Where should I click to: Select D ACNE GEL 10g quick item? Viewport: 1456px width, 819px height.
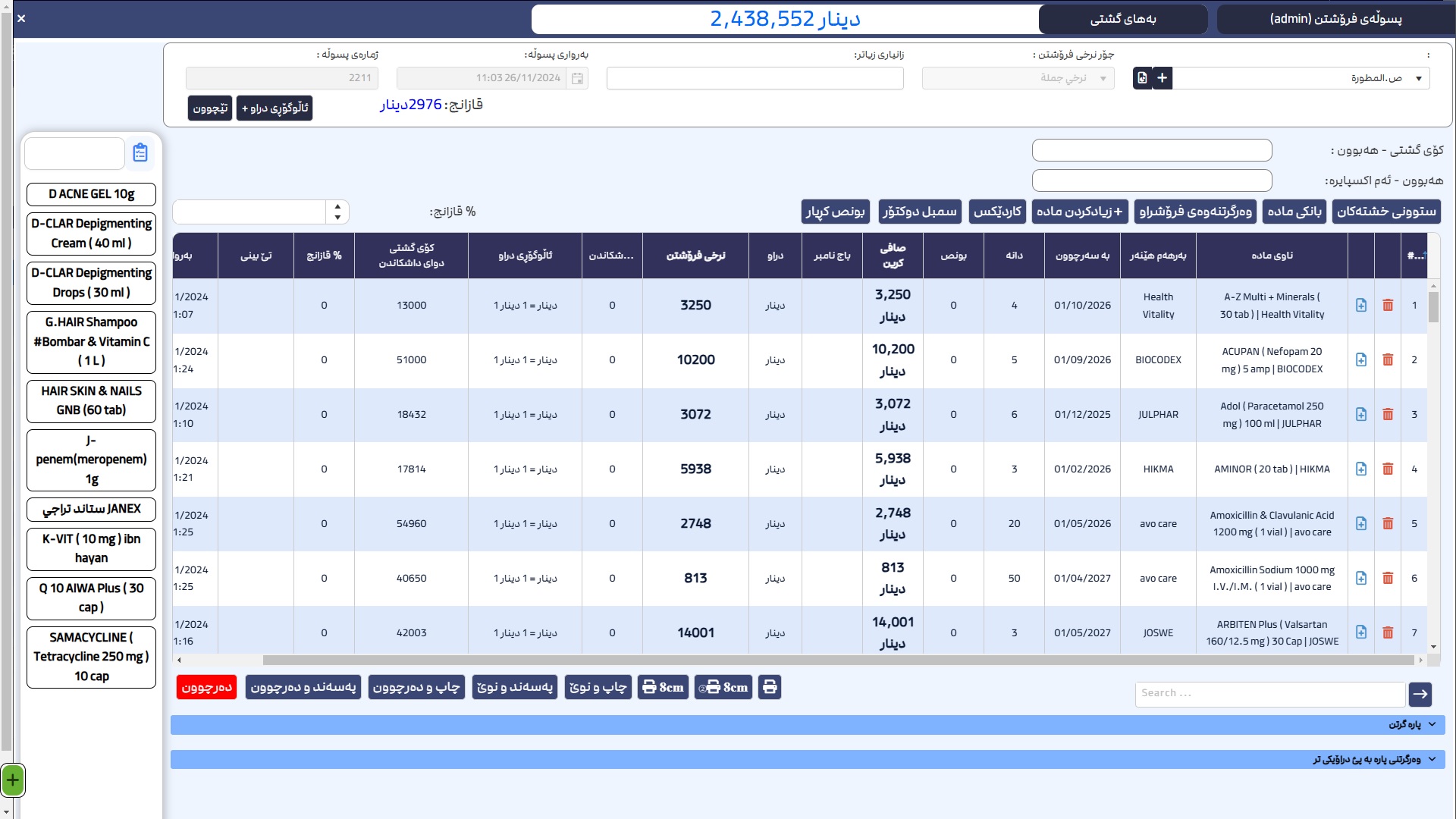point(91,194)
